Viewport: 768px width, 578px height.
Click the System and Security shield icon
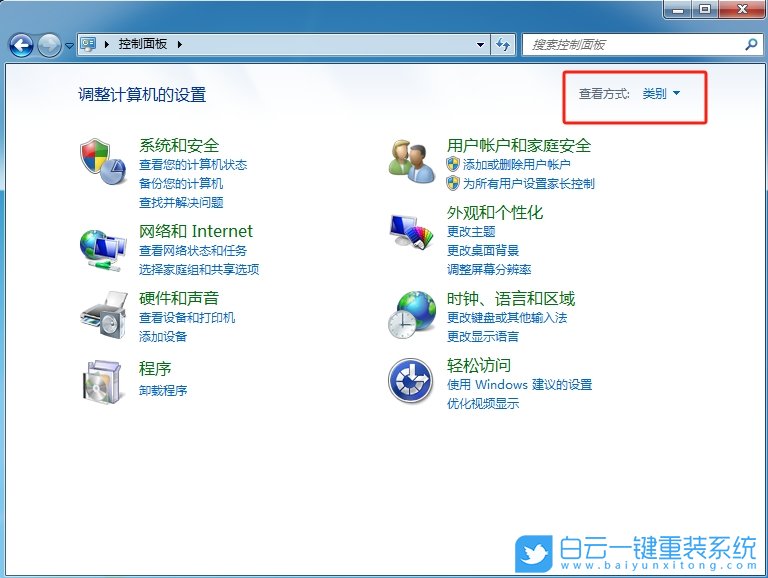click(x=103, y=162)
